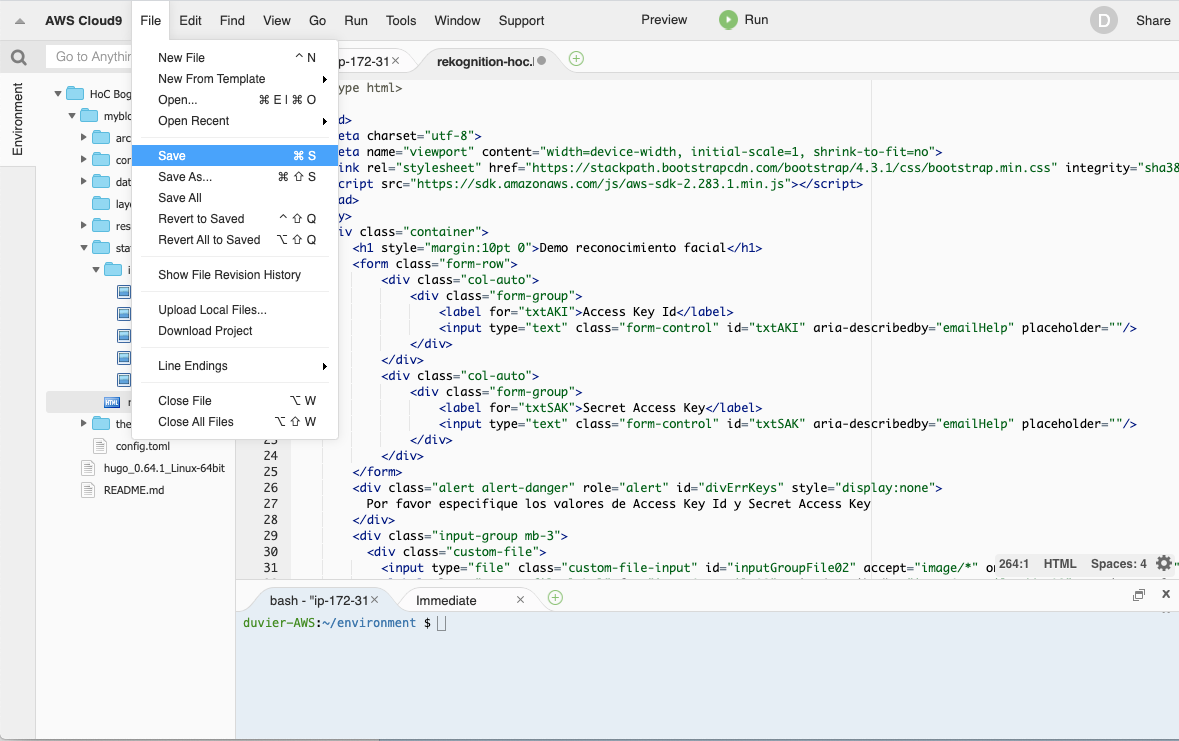Add new editor tab with plus icon
1179x741 pixels.
tap(577, 59)
